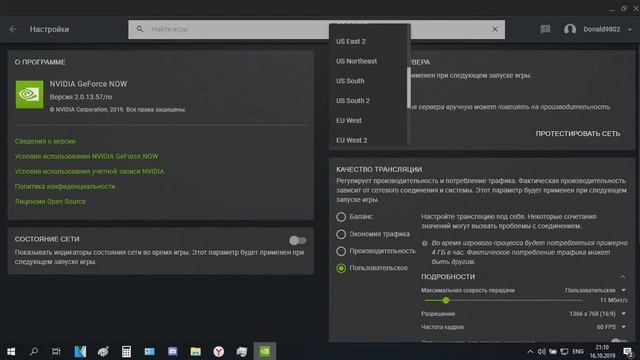640x360 pixels.
Task: Click the server list scrollbar
Action: tap(409, 87)
